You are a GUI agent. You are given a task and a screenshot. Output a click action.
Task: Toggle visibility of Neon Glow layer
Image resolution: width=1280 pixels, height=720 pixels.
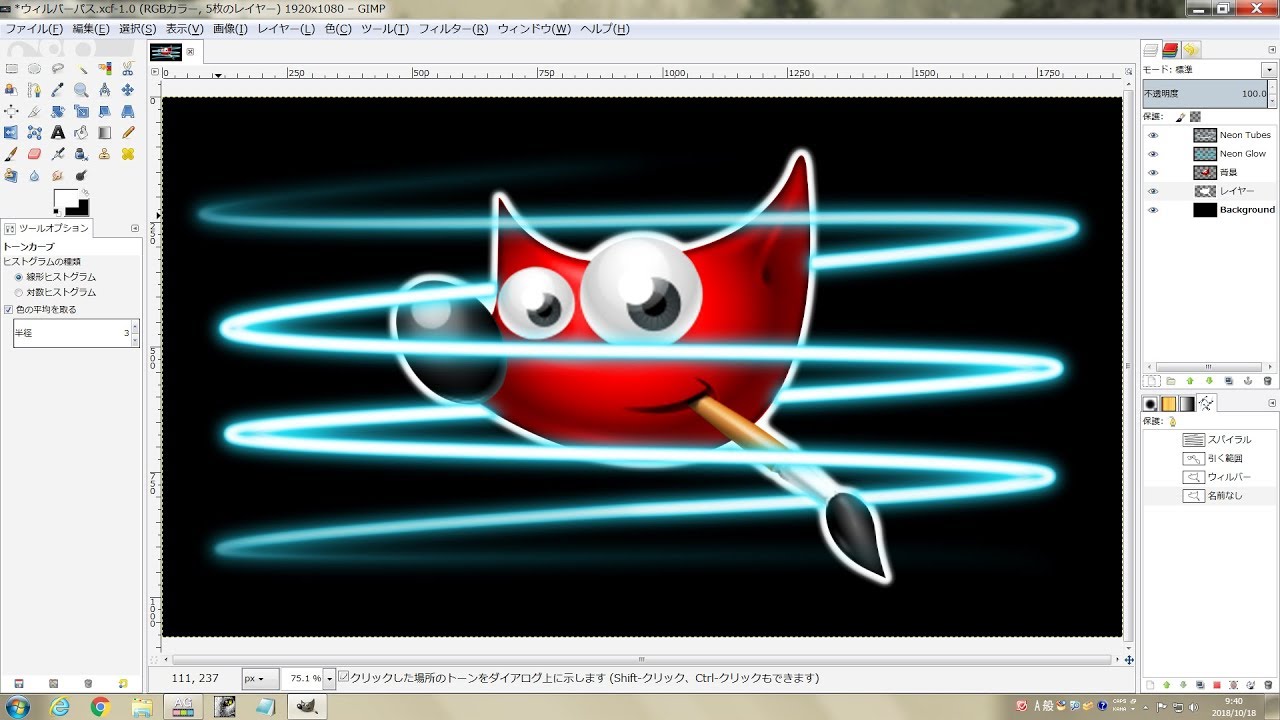(1153, 154)
